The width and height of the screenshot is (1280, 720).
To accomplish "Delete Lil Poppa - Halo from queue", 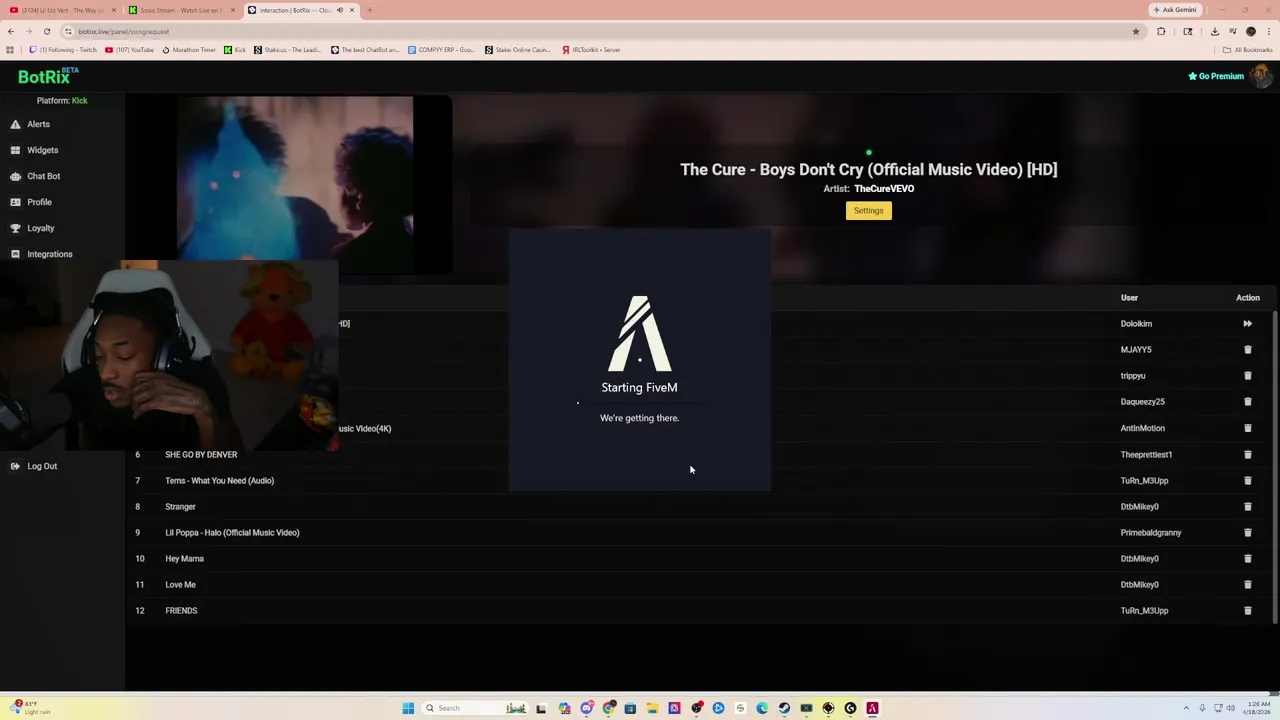I will click(x=1247, y=532).
